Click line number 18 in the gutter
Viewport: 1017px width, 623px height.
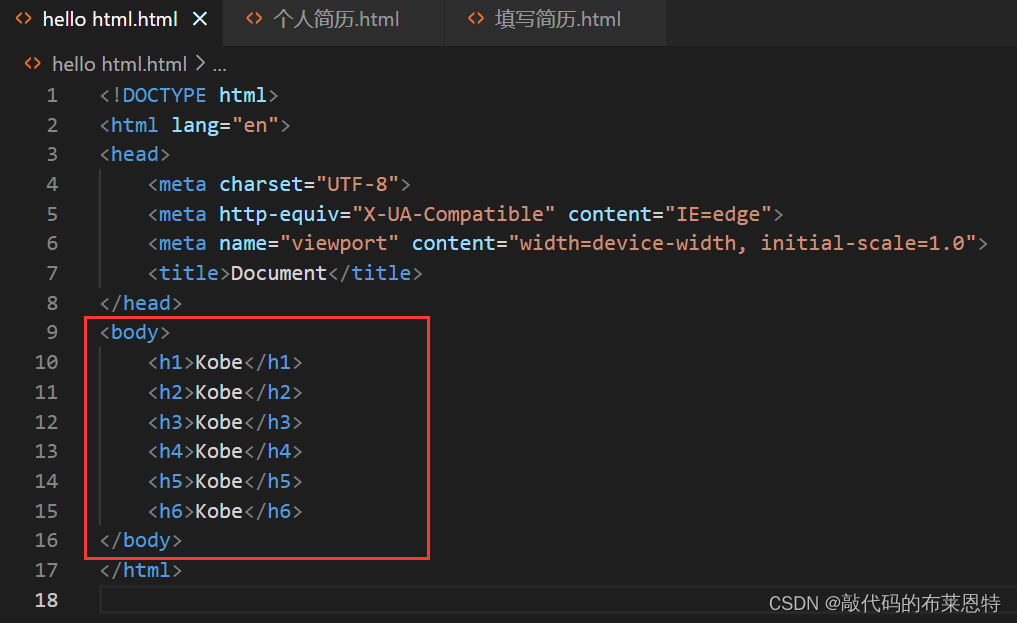point(47,600)
